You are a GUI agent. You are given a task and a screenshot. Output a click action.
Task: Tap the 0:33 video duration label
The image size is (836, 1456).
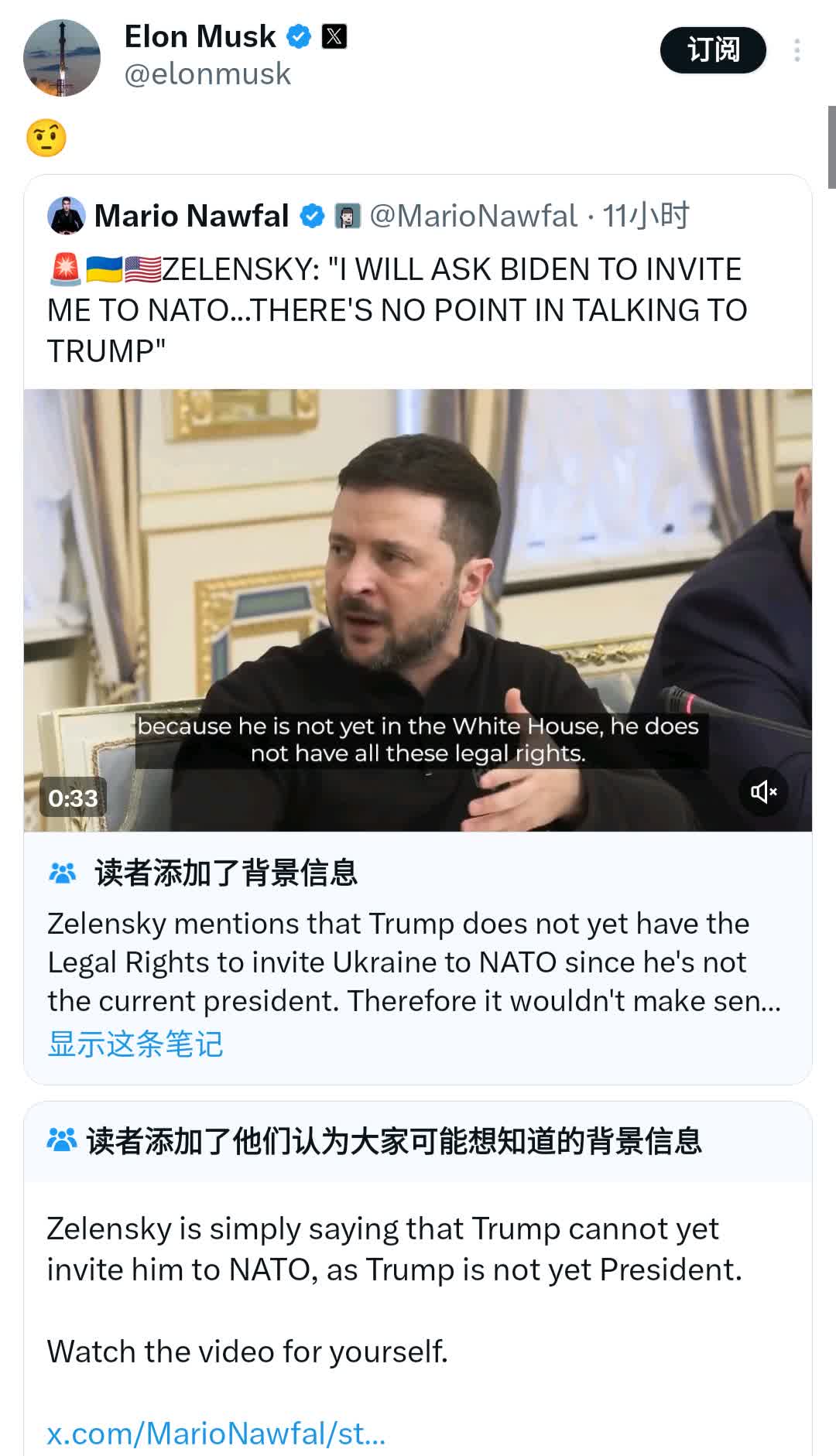(x=73, y=798)
